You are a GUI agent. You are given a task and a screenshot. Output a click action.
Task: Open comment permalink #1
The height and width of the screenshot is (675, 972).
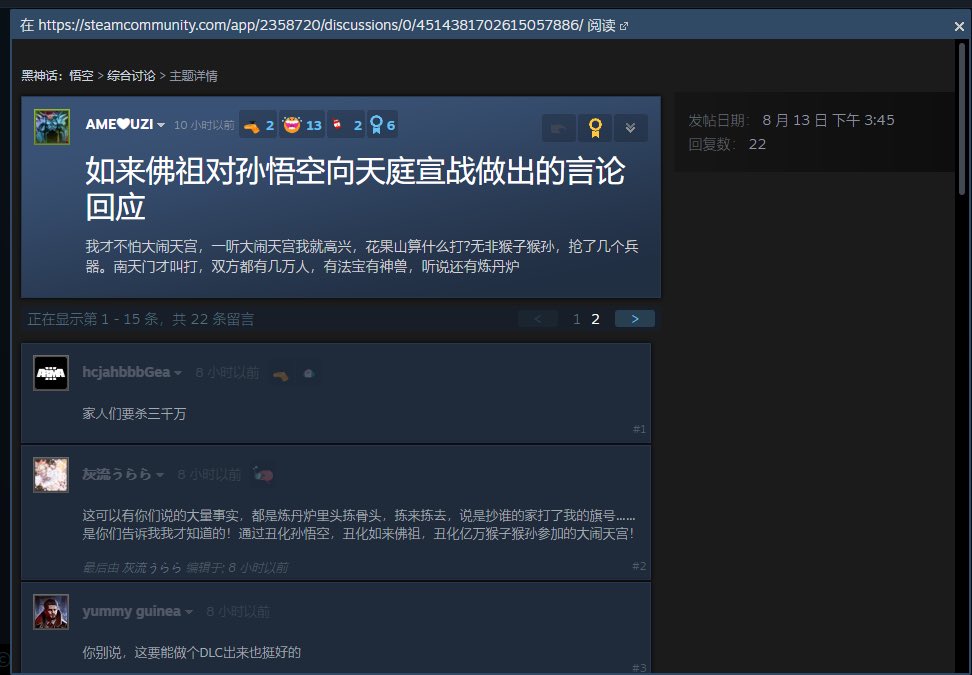coord(639,429)
